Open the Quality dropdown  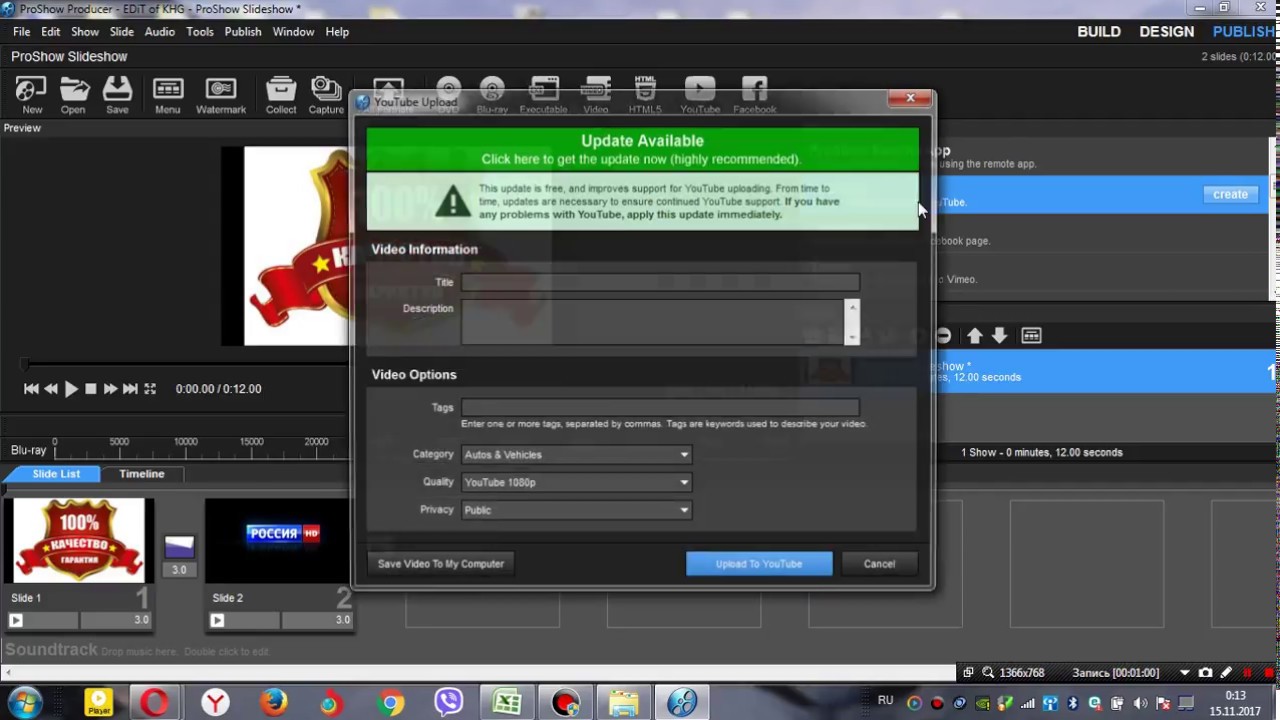click(x=576, y=482)
